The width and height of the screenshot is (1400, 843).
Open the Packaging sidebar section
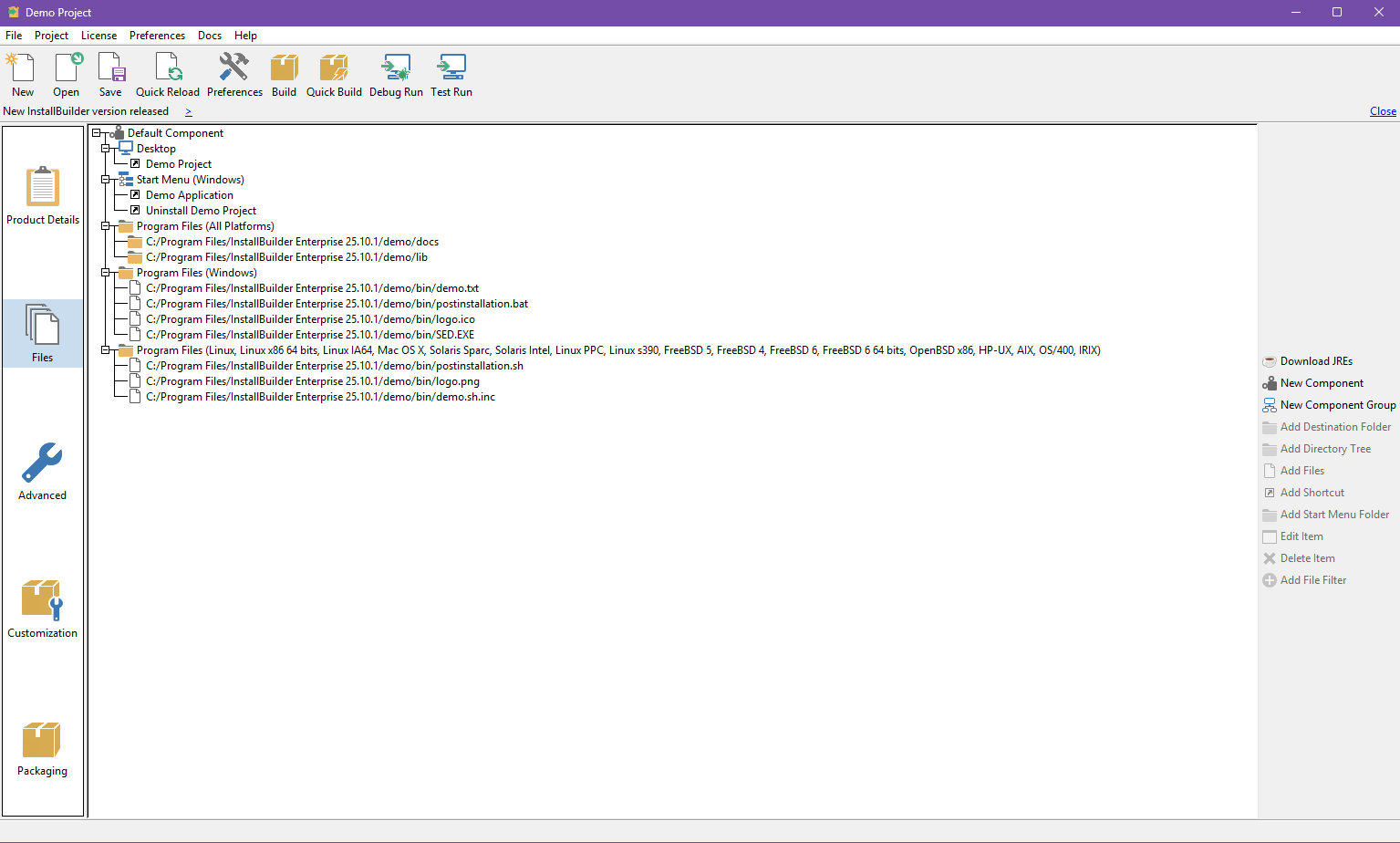(43, 748)
